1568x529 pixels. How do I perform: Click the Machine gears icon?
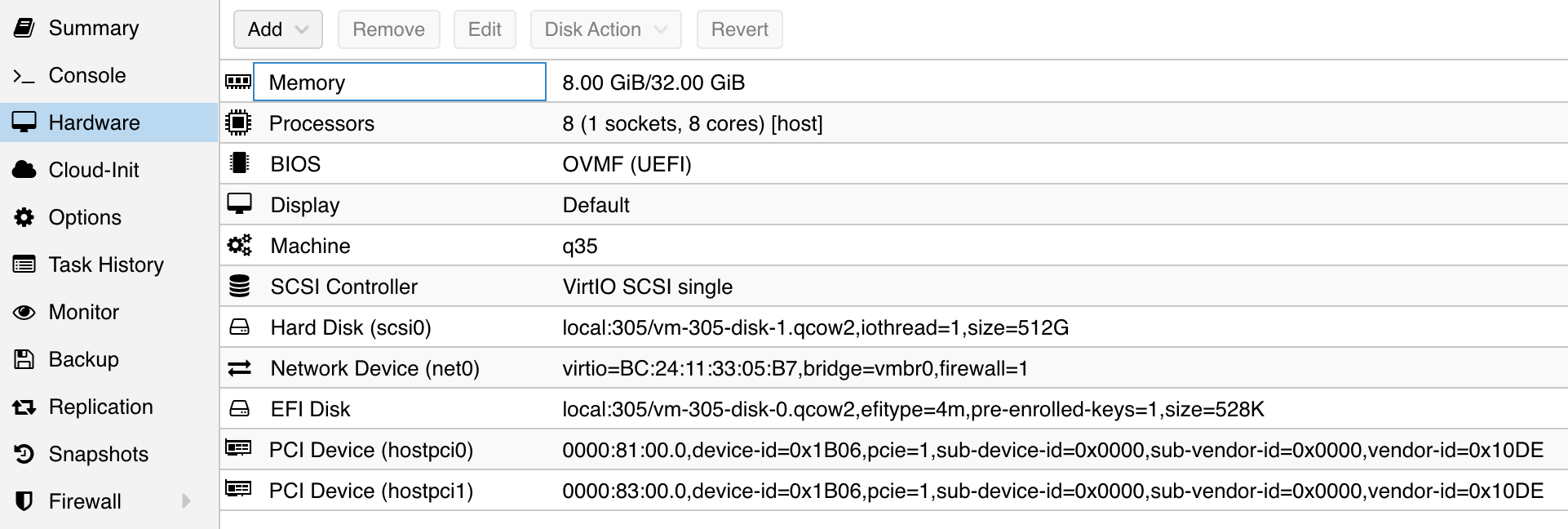239,245
